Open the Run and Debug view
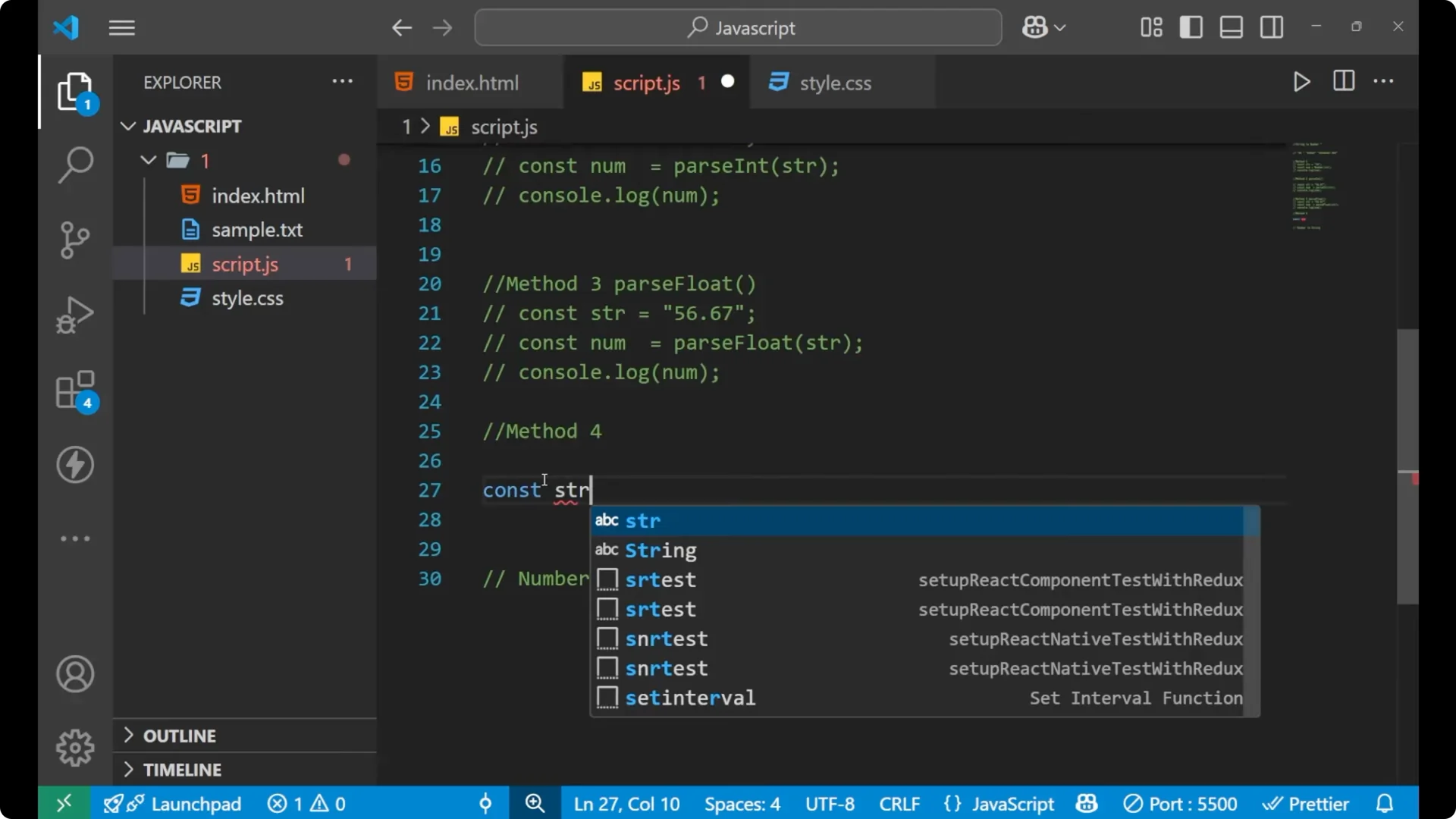The height and width of the screenshot is (819, 1456). point(74,315)
